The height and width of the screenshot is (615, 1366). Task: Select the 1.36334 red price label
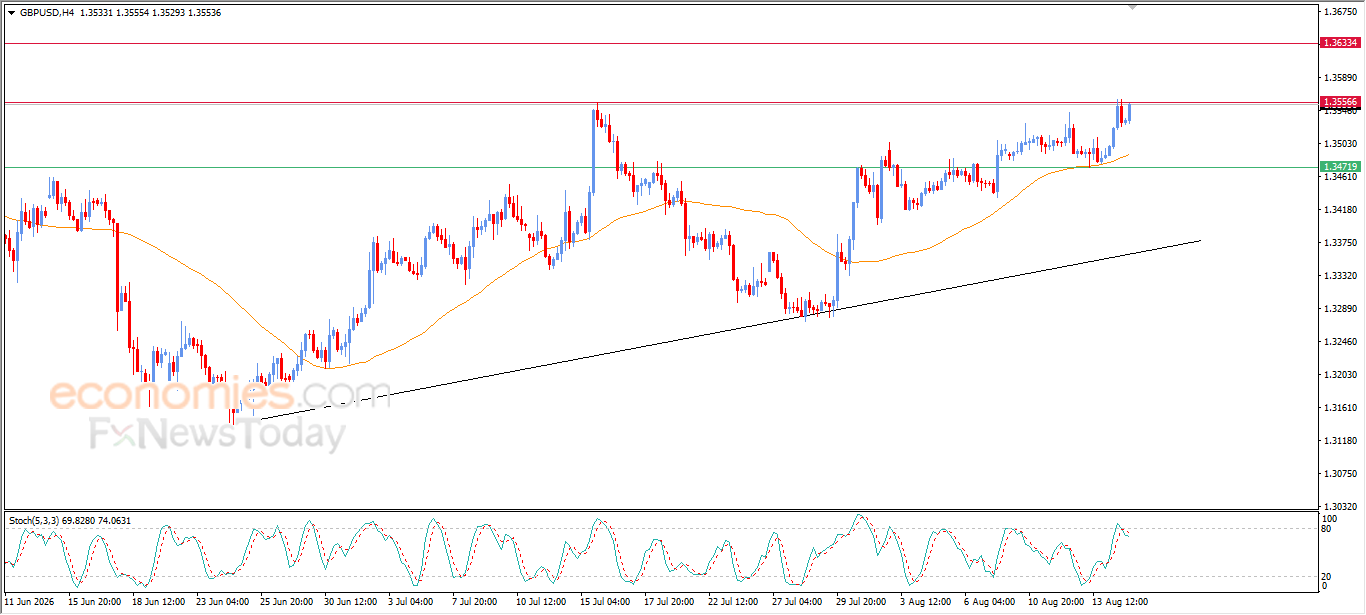pos(1340,43)
